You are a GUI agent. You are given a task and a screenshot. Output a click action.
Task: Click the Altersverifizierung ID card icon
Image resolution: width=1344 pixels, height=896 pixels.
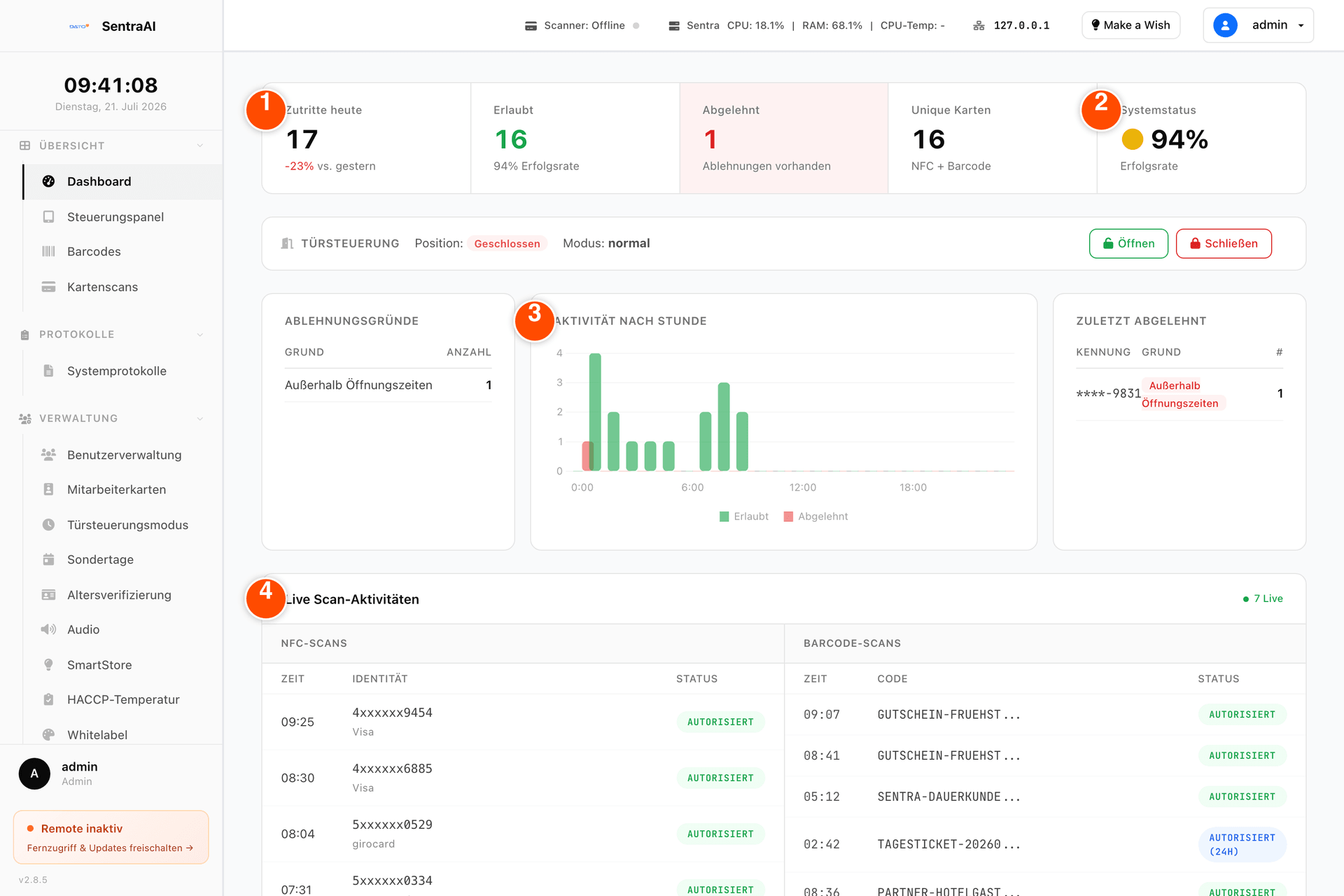pyautogui.click(x=48, y=595)
